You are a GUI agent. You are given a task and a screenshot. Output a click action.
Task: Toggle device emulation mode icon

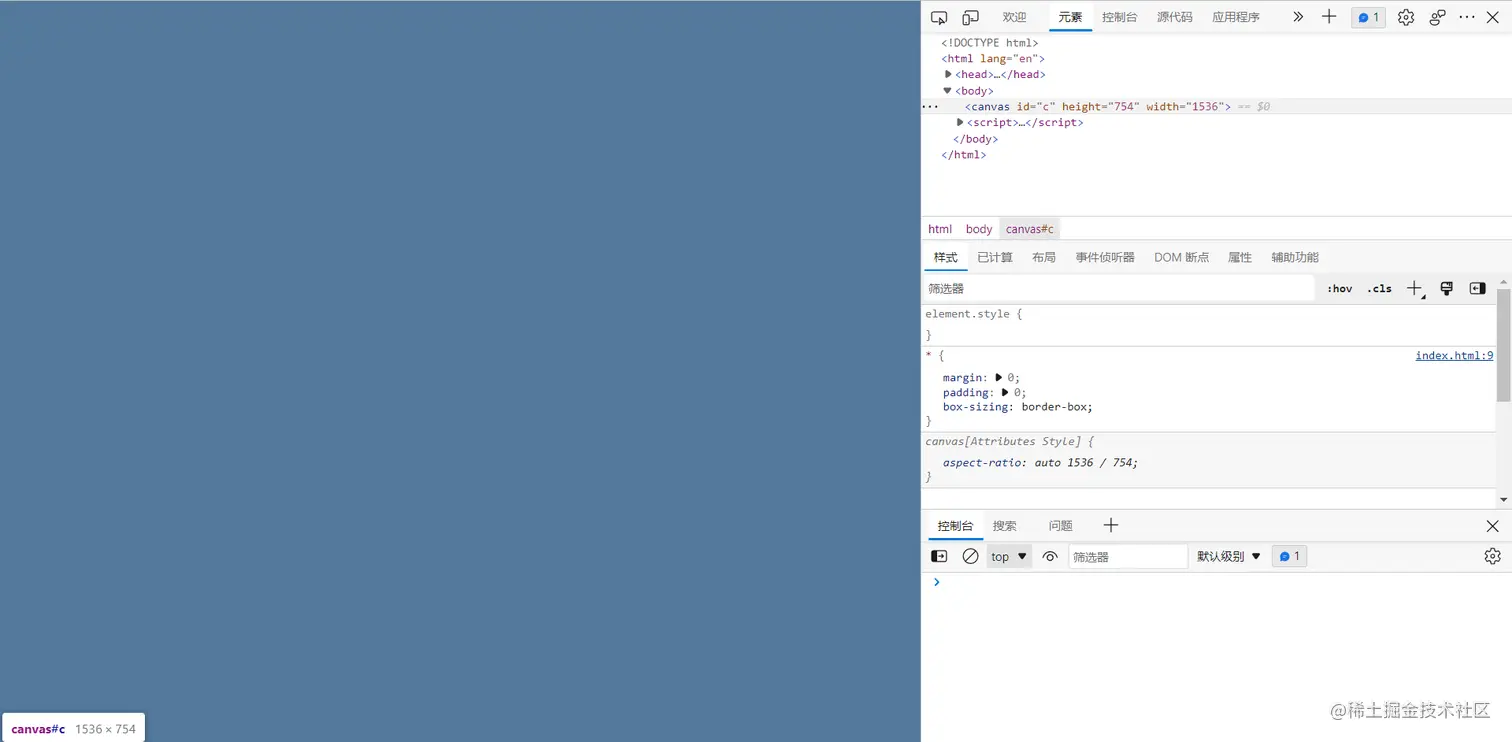970,17
